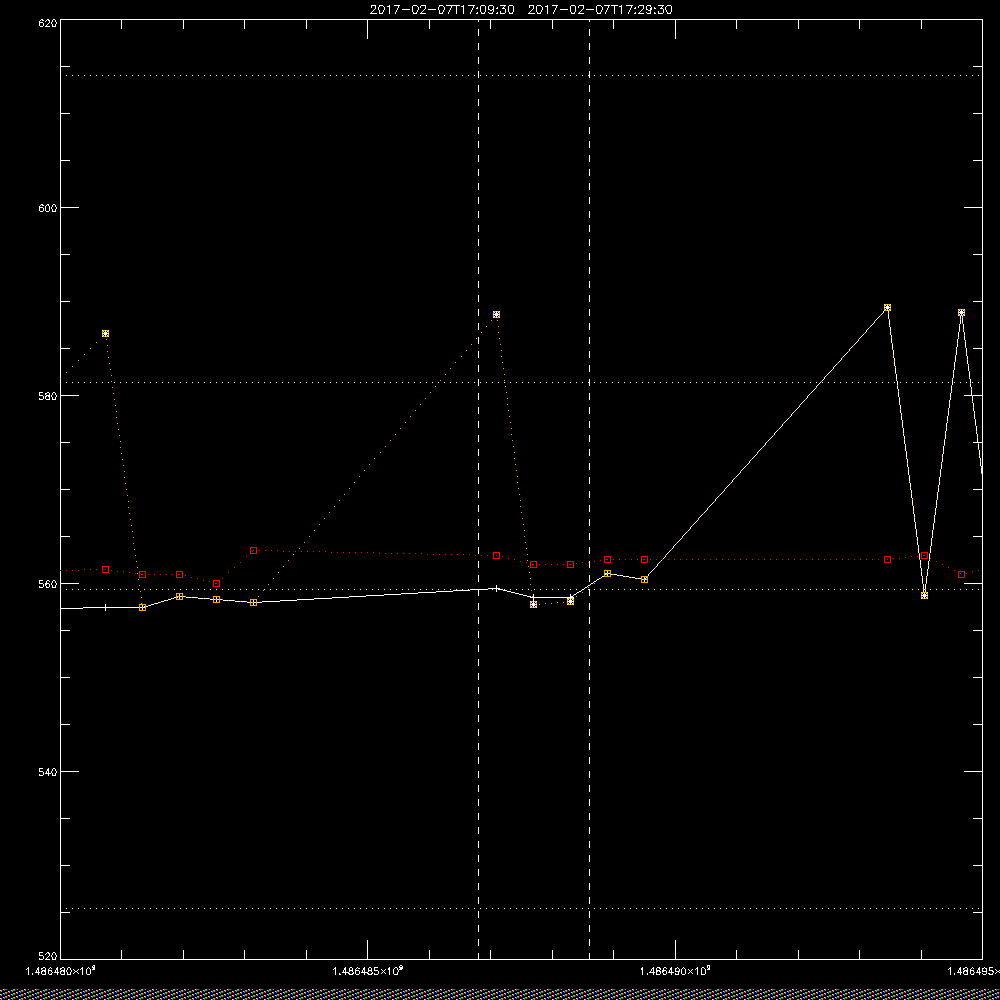Click the first orange marker near 587 at left

tap(105, 334)
